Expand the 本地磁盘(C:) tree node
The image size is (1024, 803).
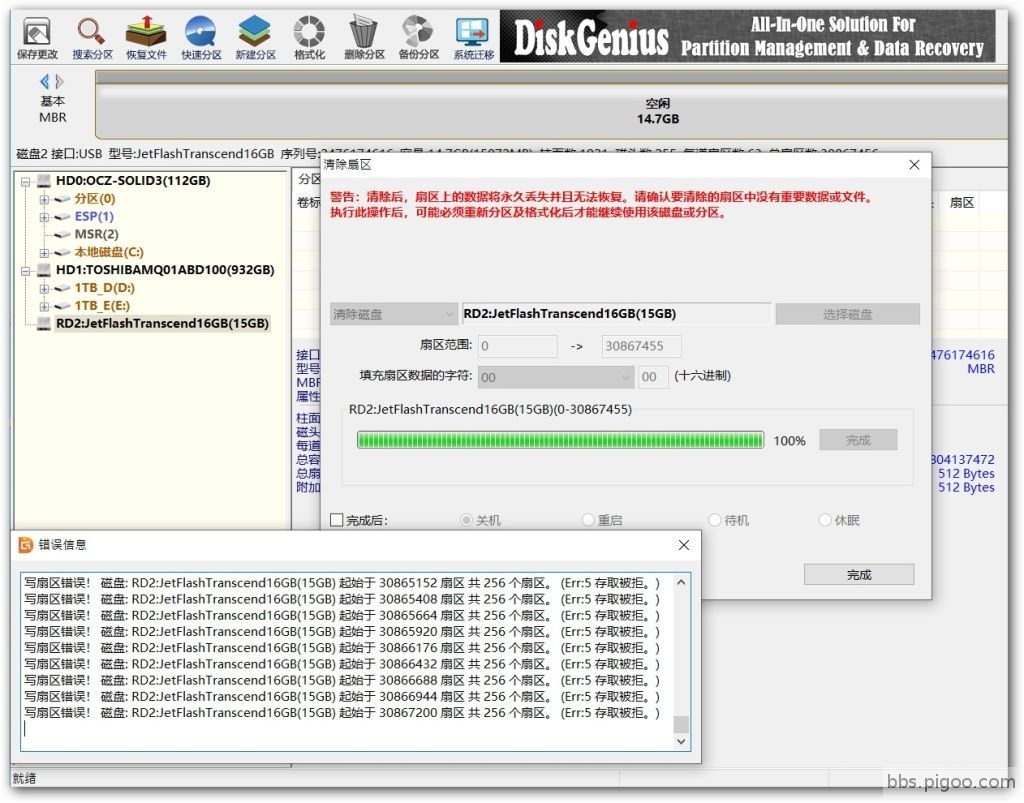click(44, 253)
